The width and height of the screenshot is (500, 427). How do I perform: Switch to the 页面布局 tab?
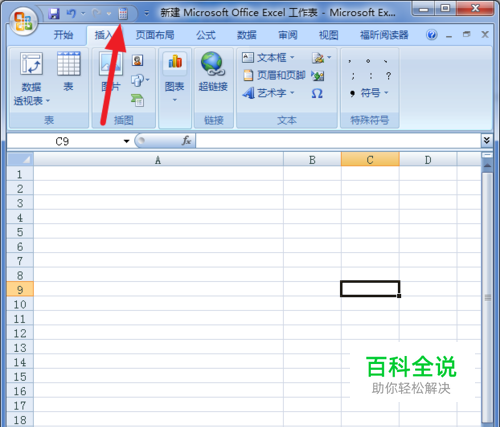[155, 35]
